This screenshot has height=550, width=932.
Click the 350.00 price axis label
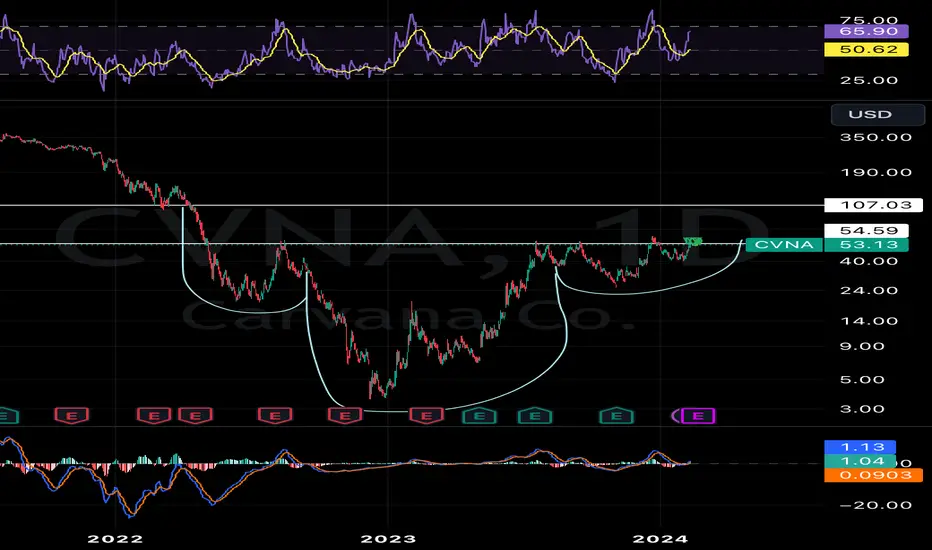coord(876,137)
